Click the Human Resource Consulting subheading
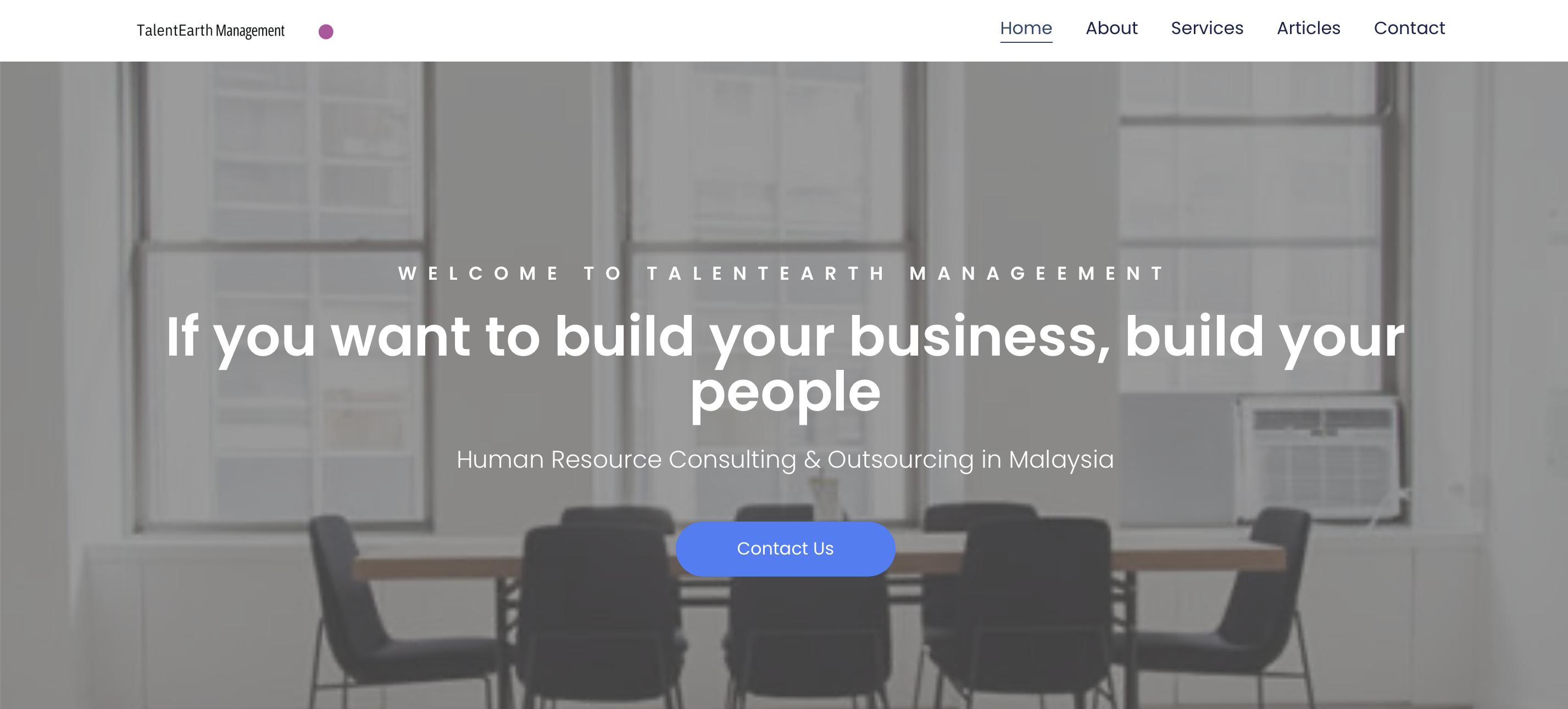 point(785,459)
